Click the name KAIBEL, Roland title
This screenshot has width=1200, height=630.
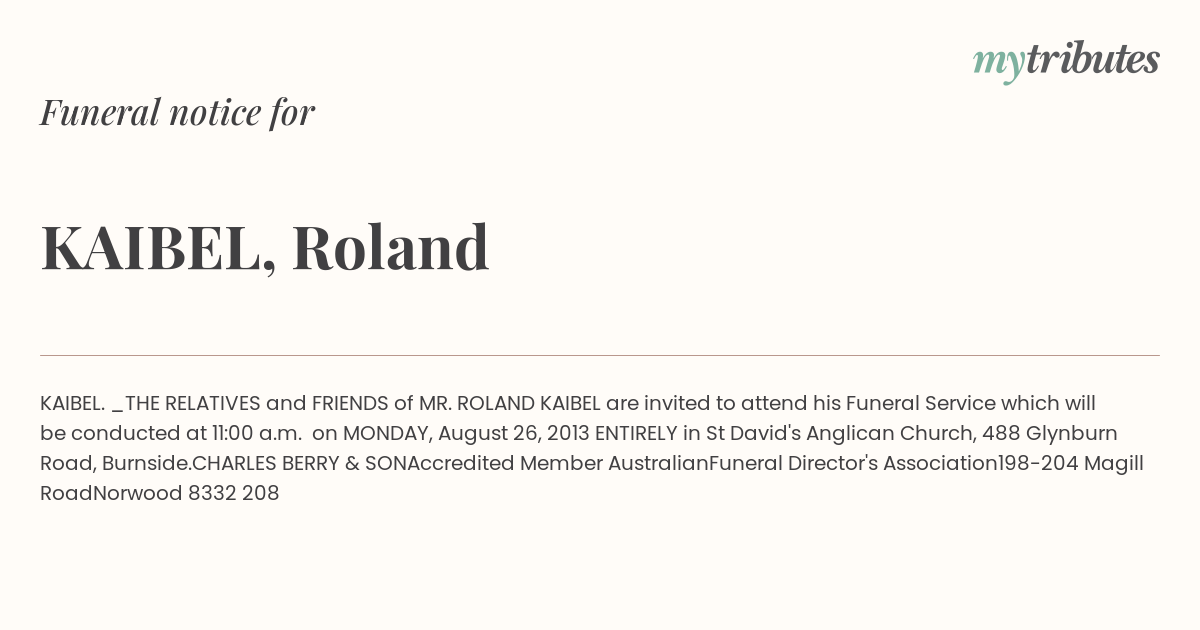(265, 247)
